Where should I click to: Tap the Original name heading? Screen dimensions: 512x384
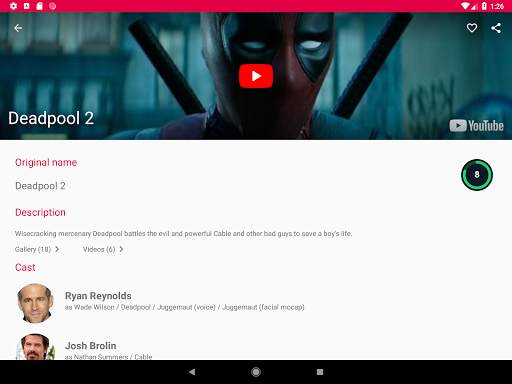(46, 163)
